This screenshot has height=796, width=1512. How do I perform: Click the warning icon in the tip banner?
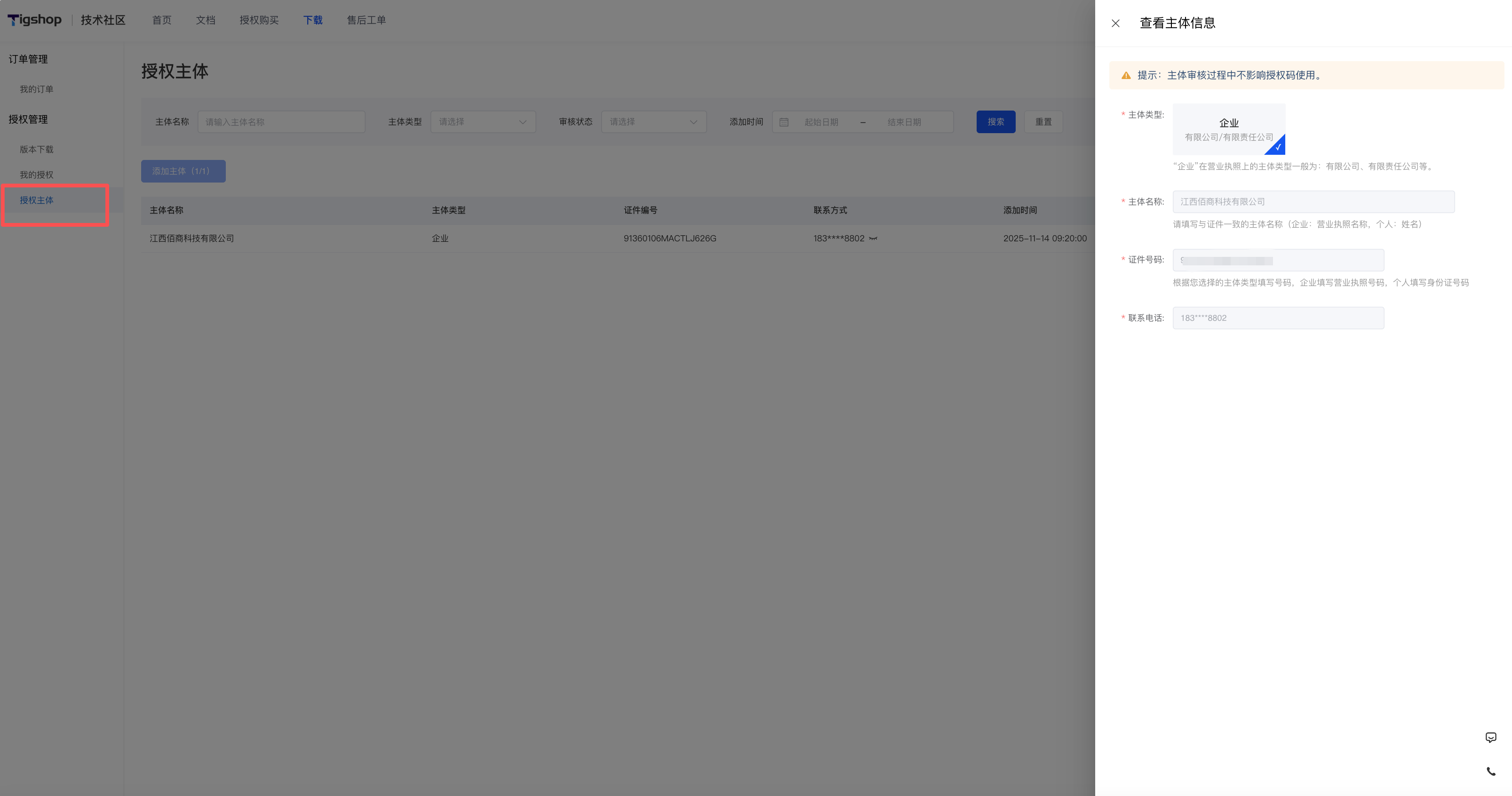(x=1126, y=75)
